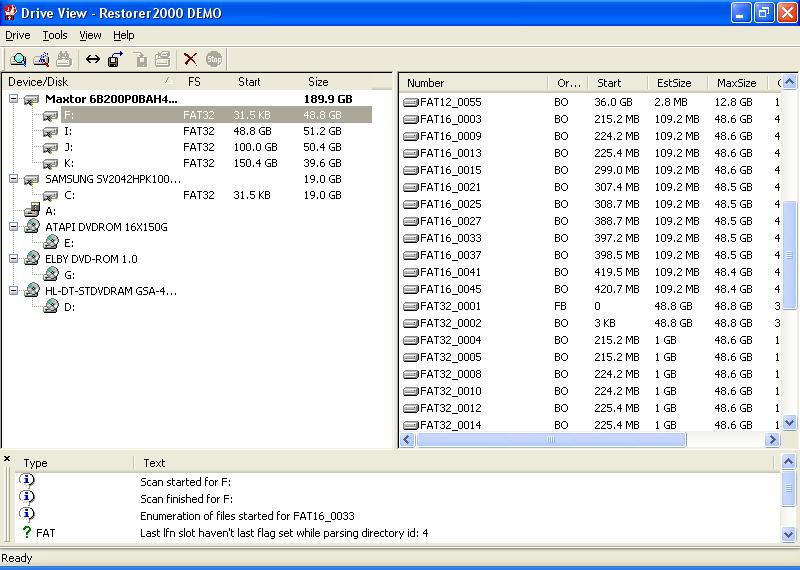
Task: Collapse the HL-DT-STDVDRAM tree node
Action: click(x=14, y=290)
